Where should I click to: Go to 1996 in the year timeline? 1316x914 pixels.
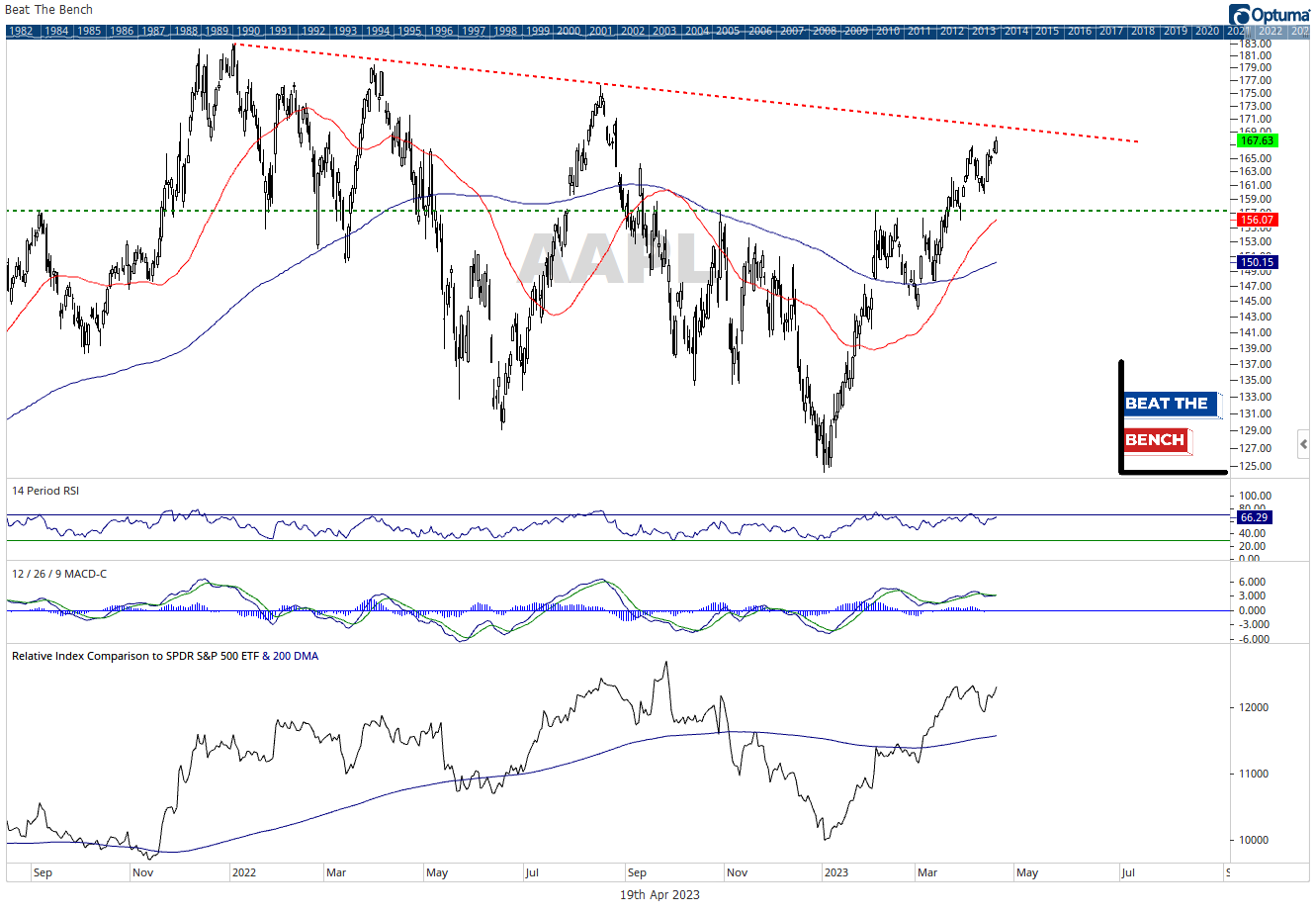pos(440,31)
